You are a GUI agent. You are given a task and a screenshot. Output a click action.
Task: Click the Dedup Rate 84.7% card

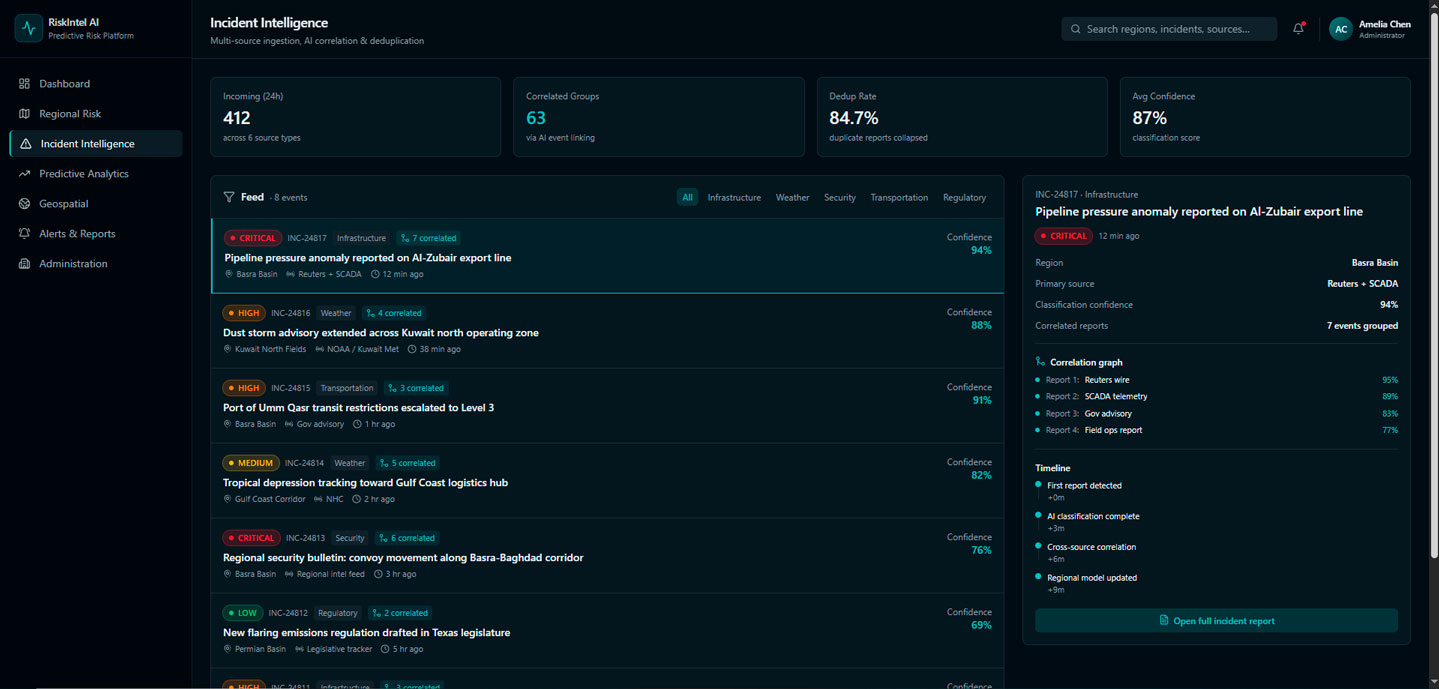[962, 117]
